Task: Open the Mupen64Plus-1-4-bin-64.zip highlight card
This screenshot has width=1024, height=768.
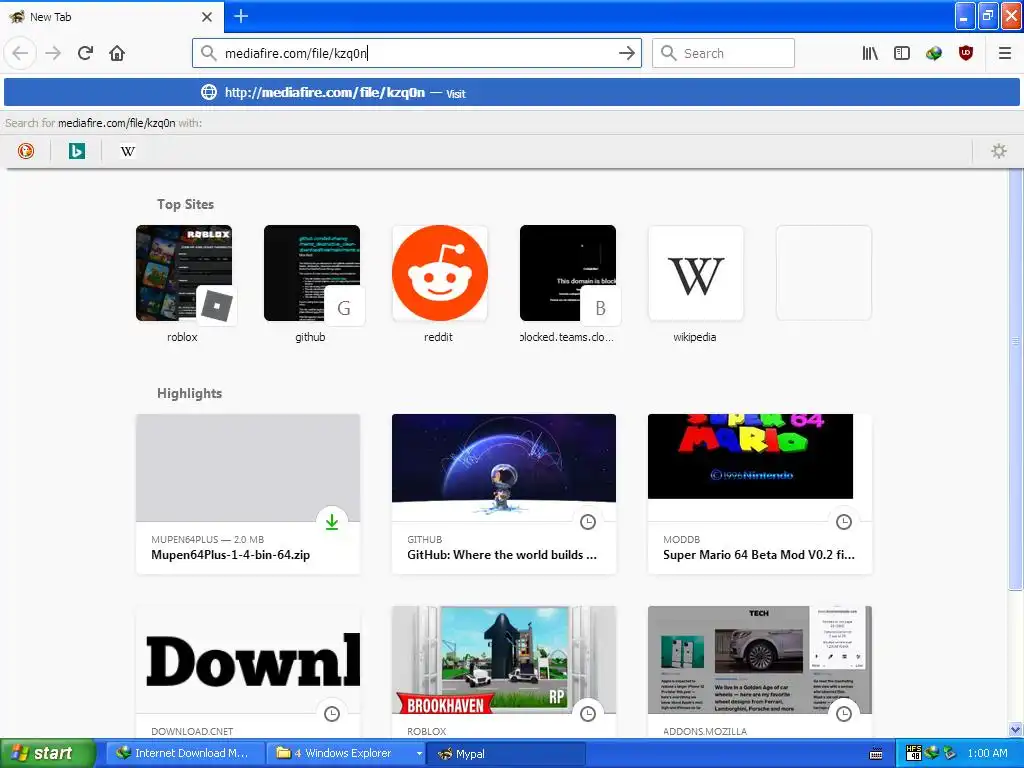Action: pos(248,494)
